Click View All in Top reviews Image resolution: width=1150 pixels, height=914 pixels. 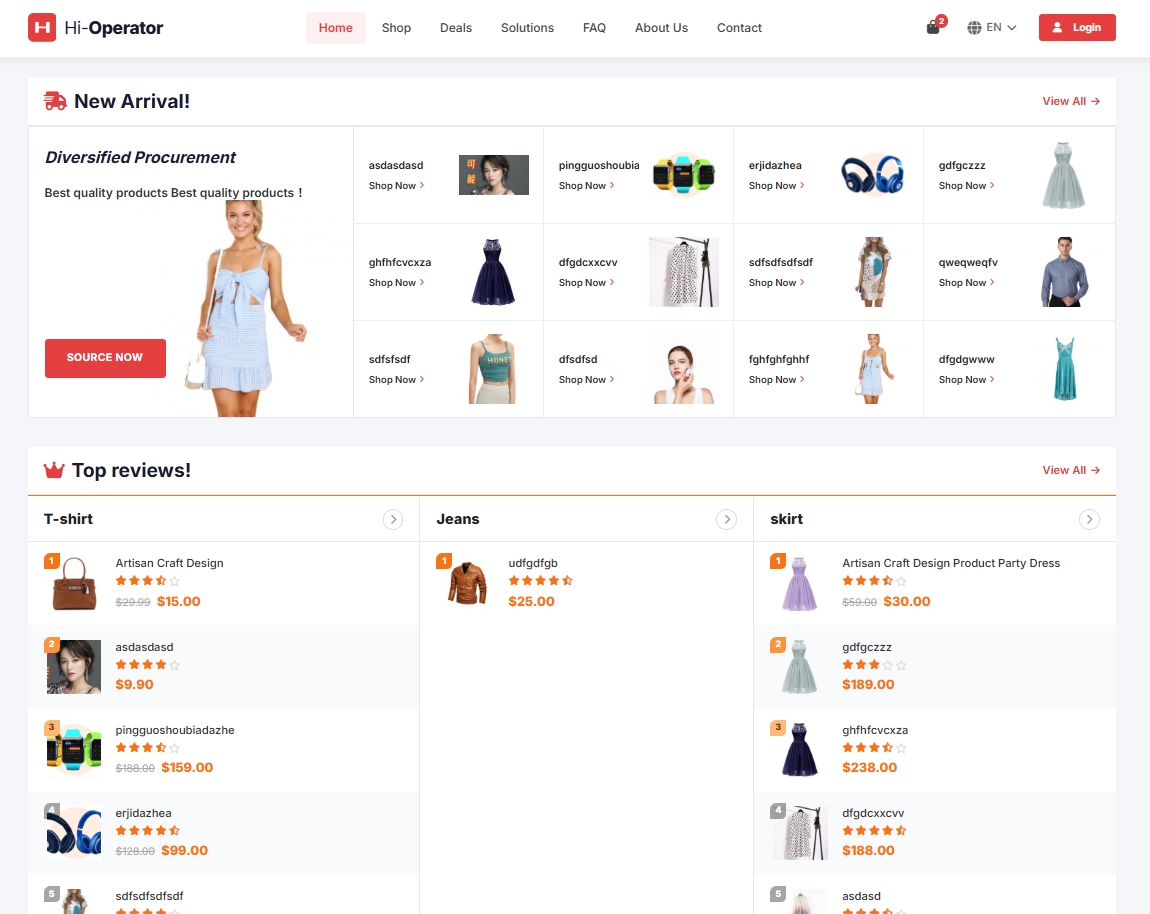(x=1070, y=470)
